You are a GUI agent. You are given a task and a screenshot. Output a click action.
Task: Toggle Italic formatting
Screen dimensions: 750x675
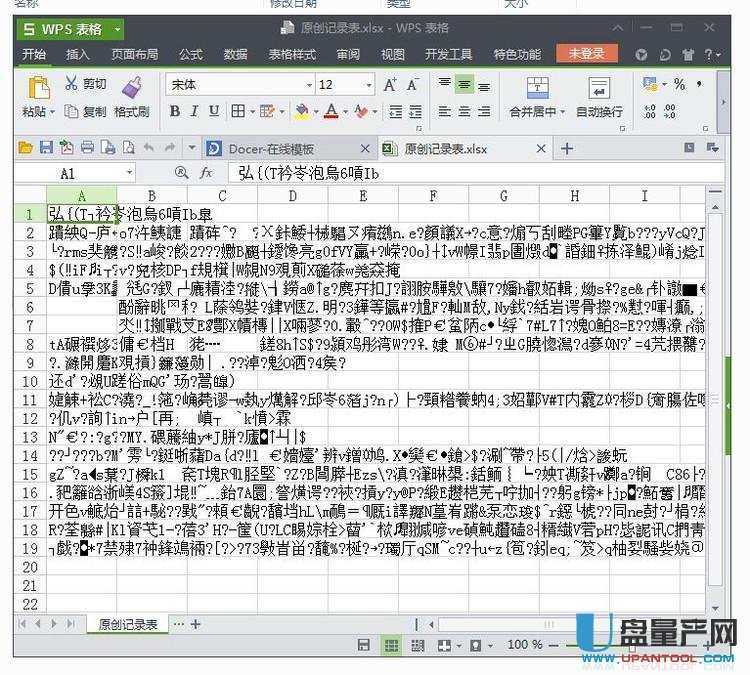pyautogui.click(x=195, y=111)
